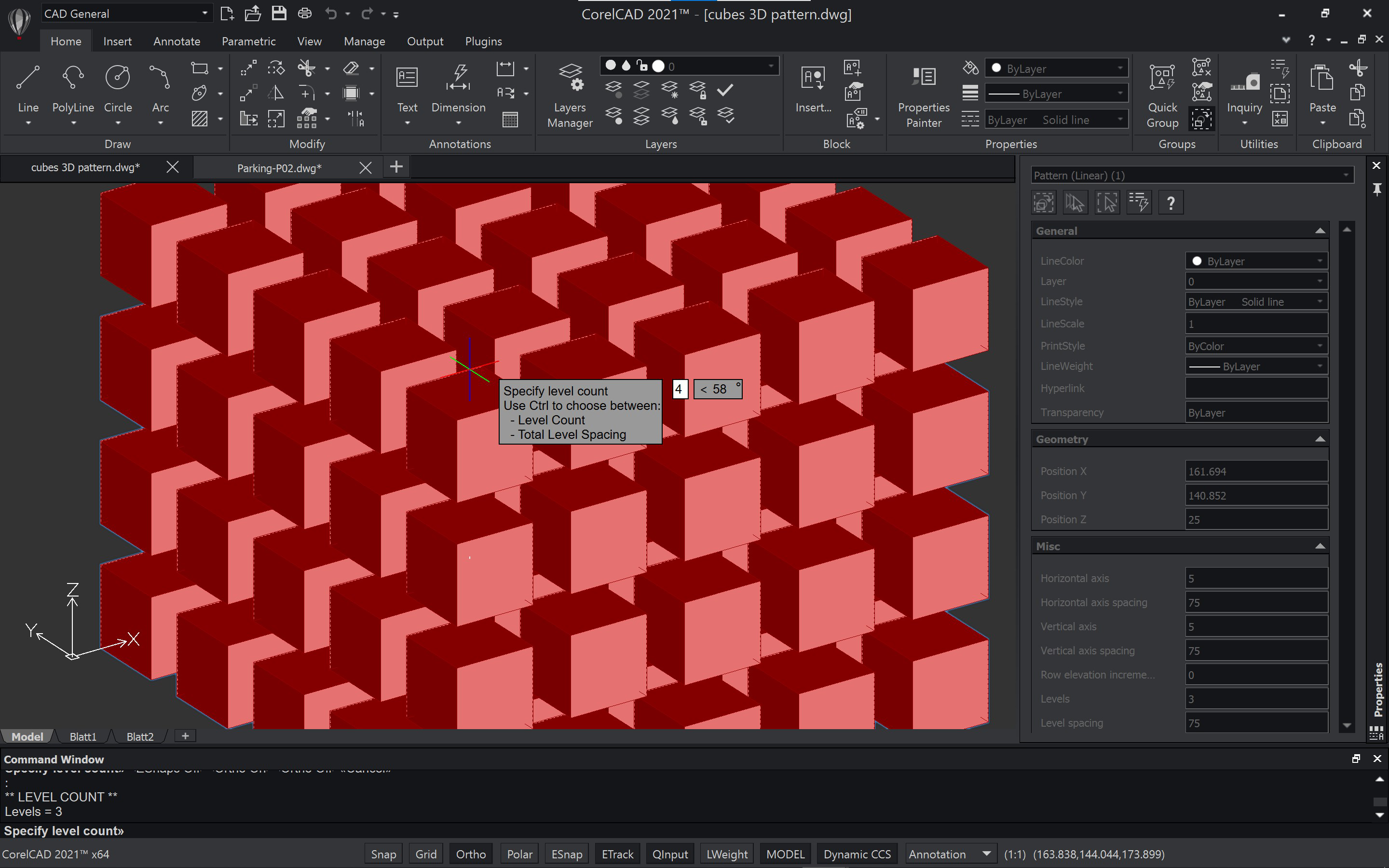The width and height of the screenshot is (1389, 868).
Task: Click the Dynamic CCS button on status bar
Action: pyautogui.click(x=856, y=854)
